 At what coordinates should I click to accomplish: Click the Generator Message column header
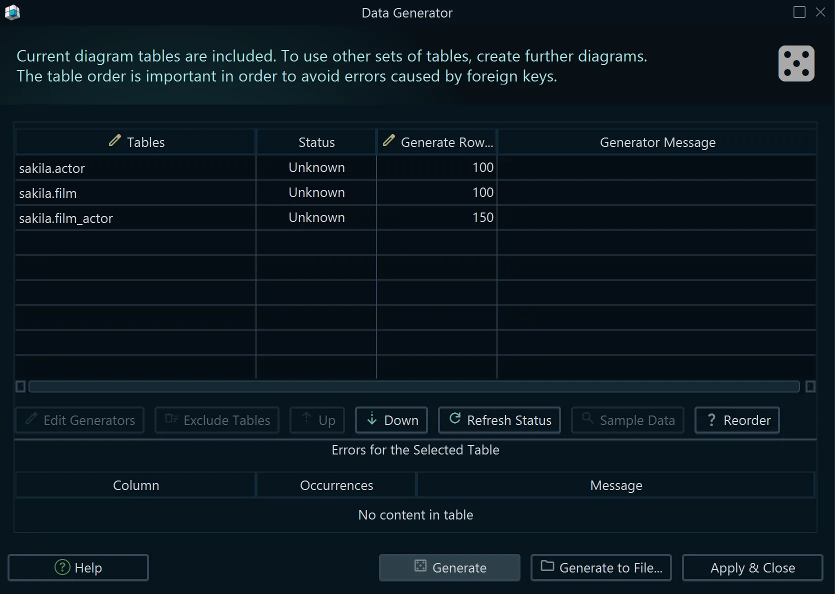(656, 142)
